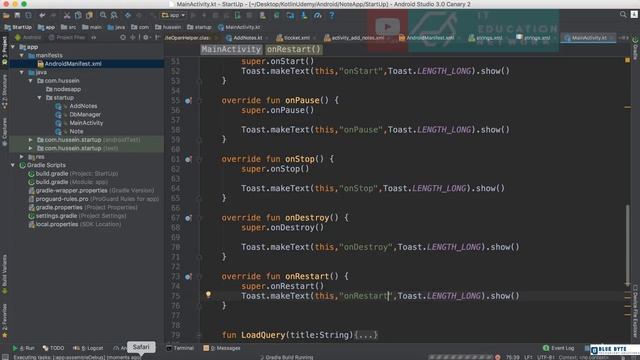
Task: Click the project panel settings gear
Action: [x=146, y=37]
